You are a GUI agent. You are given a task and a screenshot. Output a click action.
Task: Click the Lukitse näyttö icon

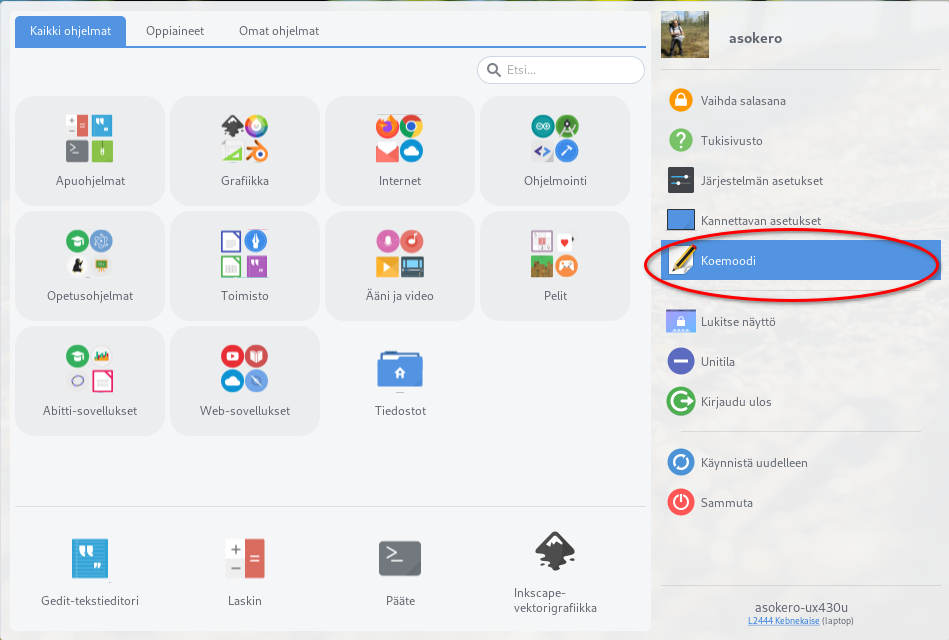click(x=680, y=322)
